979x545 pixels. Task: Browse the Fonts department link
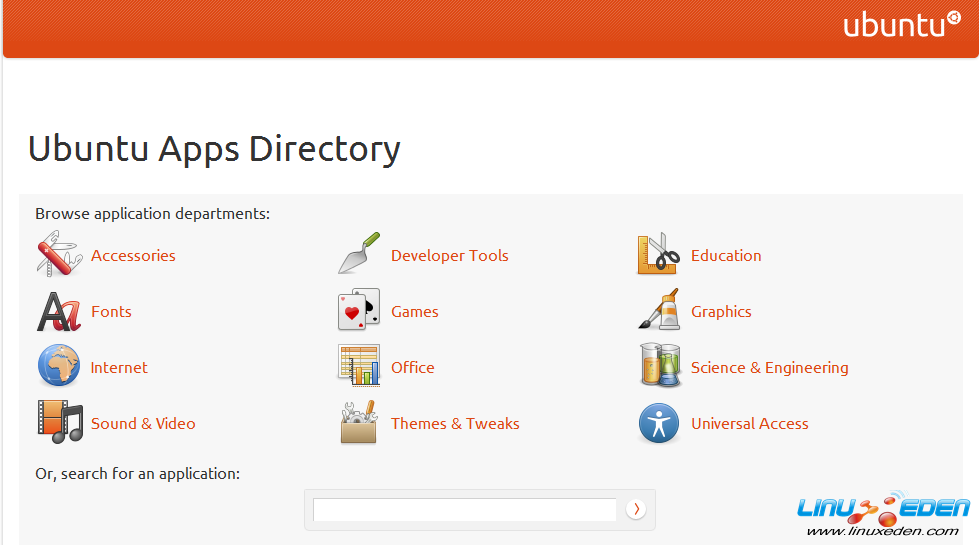pyautogui.click(x=111, y=312)
